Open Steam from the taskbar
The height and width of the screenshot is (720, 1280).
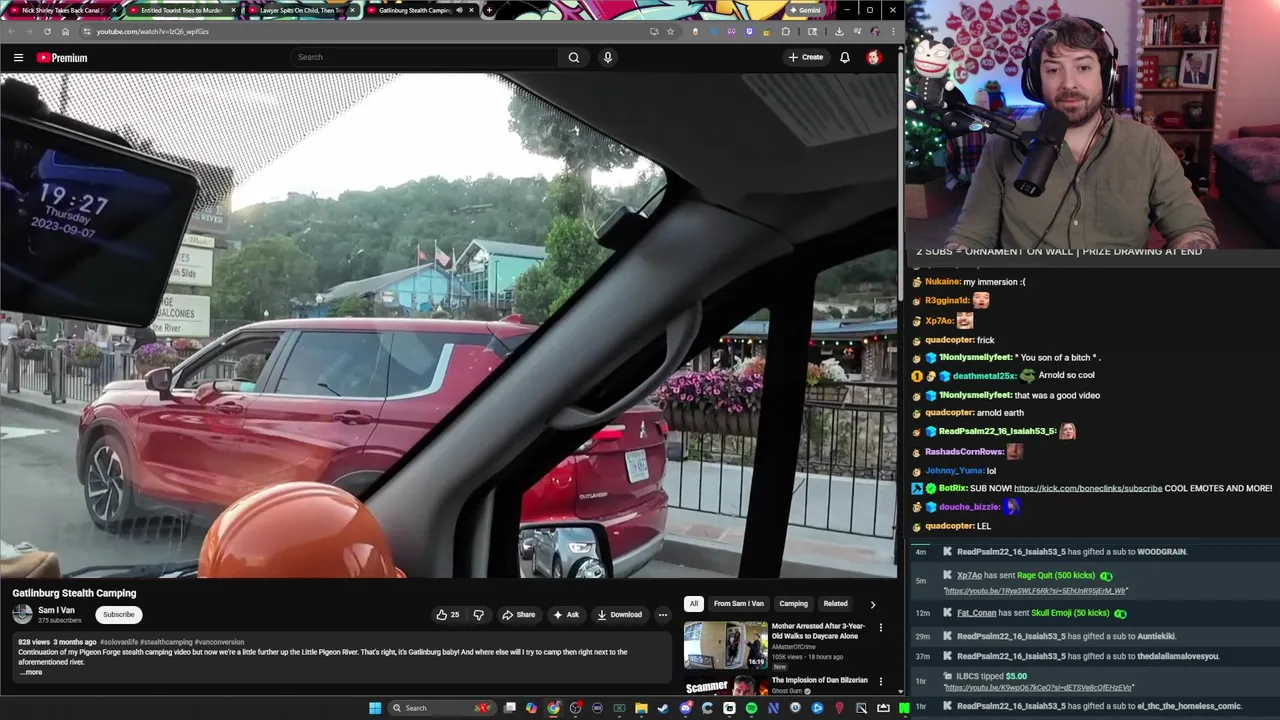[x=663, y=708]
